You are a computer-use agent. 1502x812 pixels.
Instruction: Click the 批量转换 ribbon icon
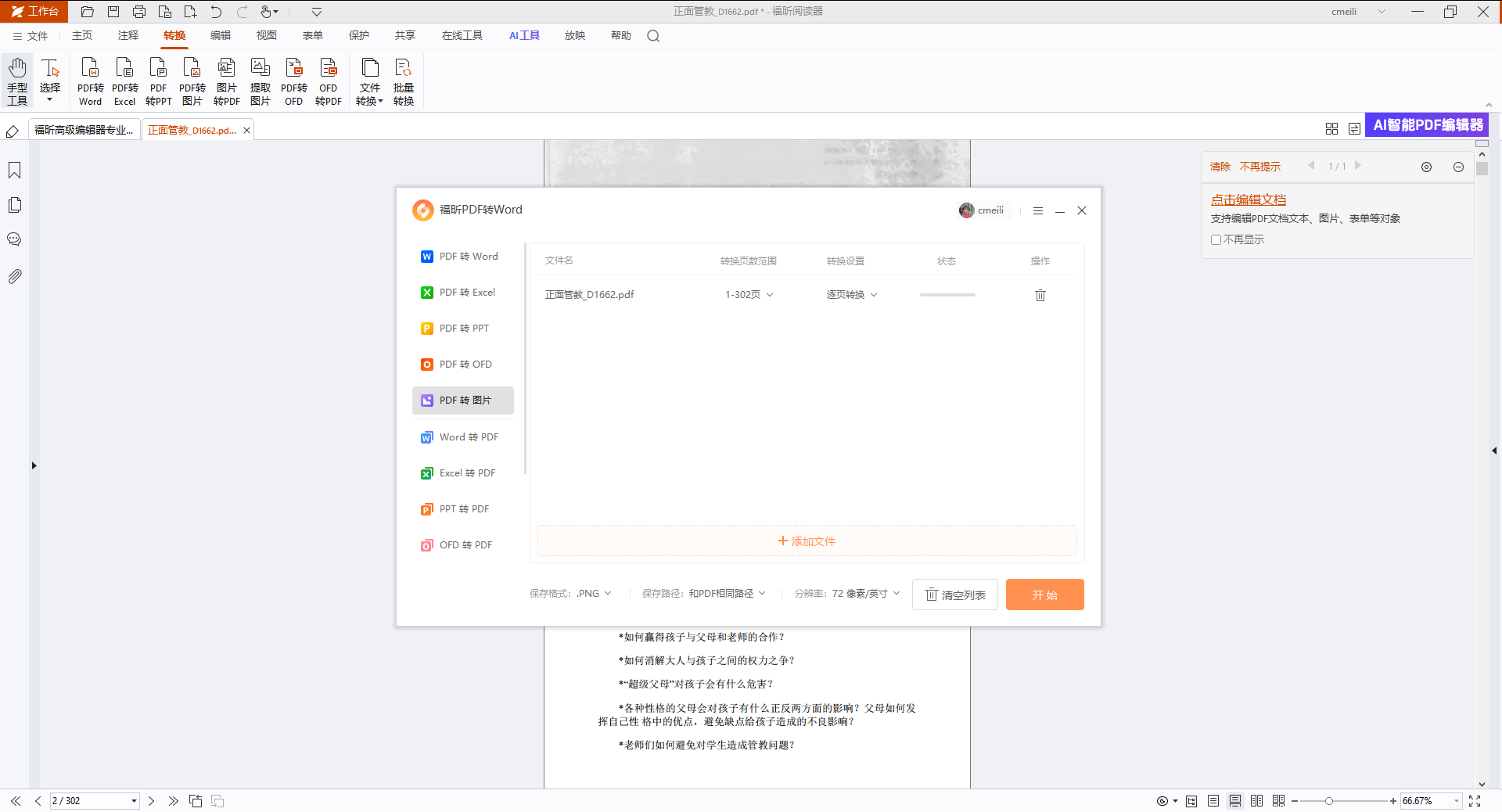coord(403,81)
